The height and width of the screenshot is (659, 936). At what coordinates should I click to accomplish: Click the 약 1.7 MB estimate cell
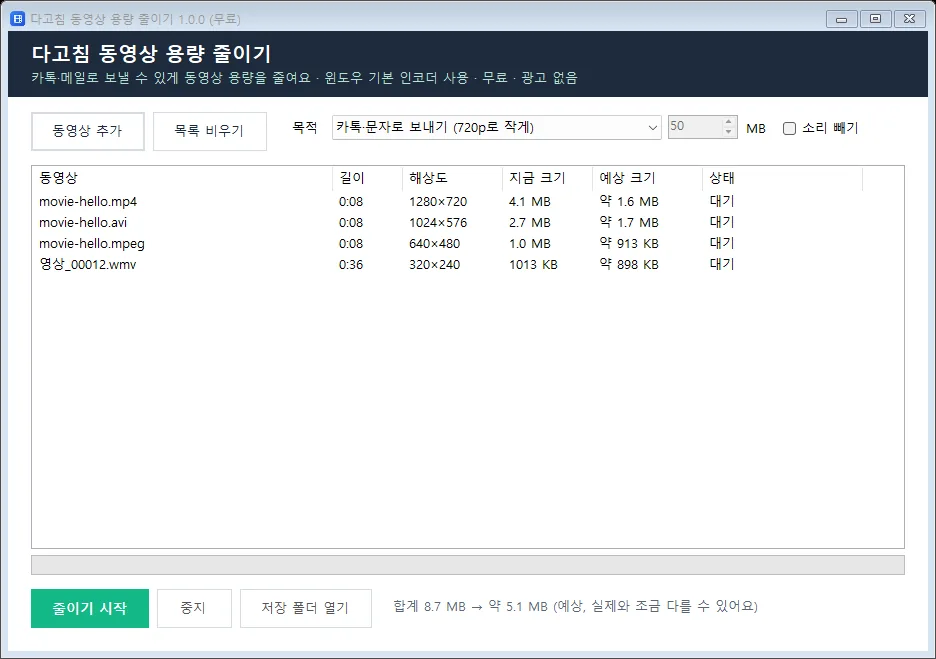pos(629,223)
